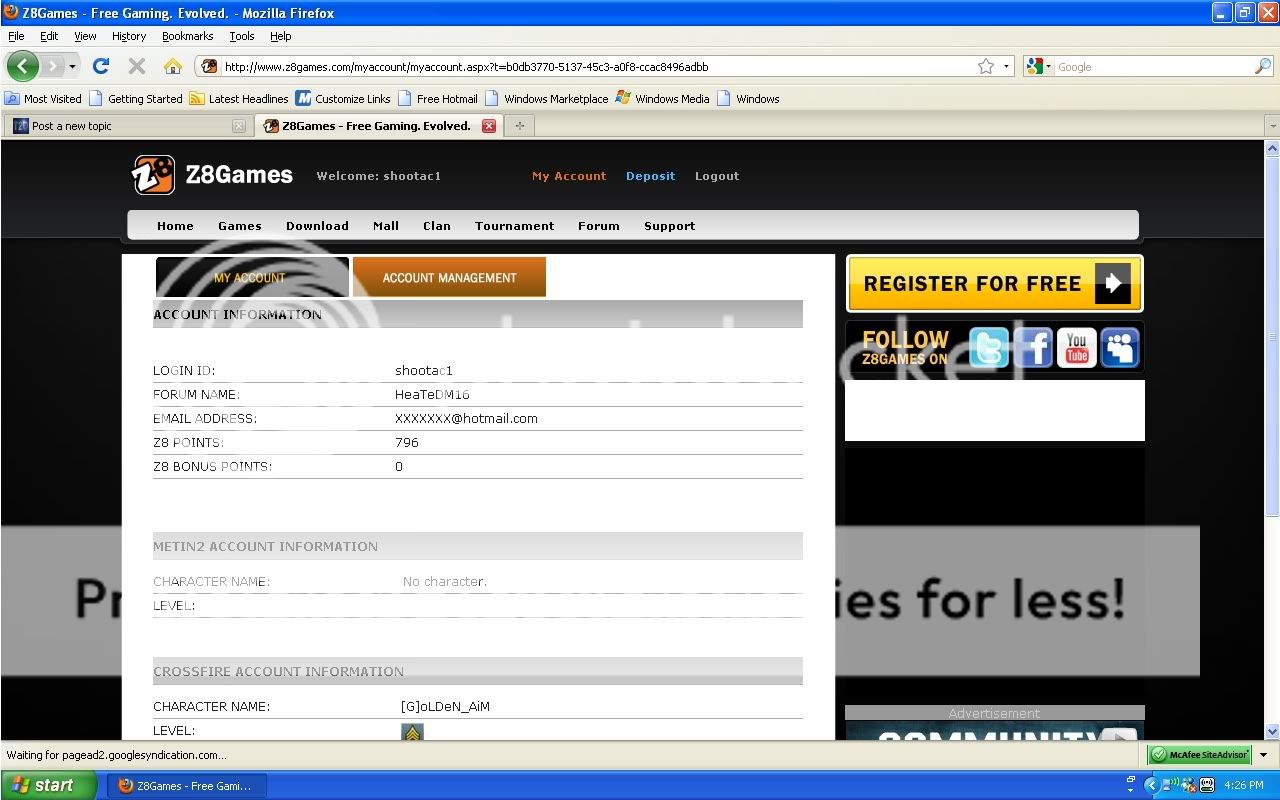Open the McAfee SiteAdvisor dropdown arrow
Viewport: 1280px width, 800px height.
pos(1263,755)
